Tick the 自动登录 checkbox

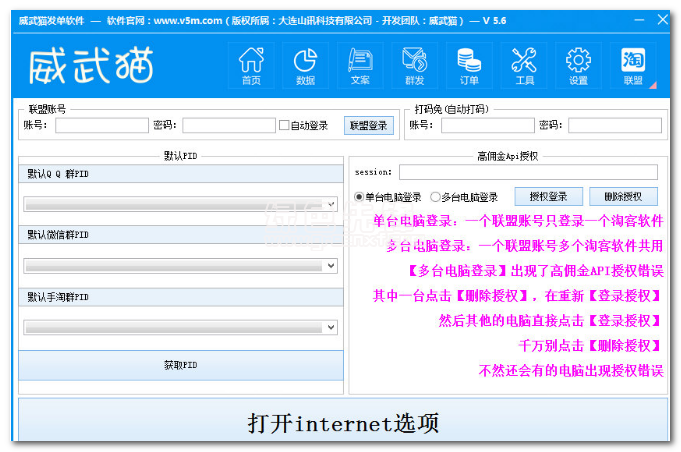click(x=284, y=125)
